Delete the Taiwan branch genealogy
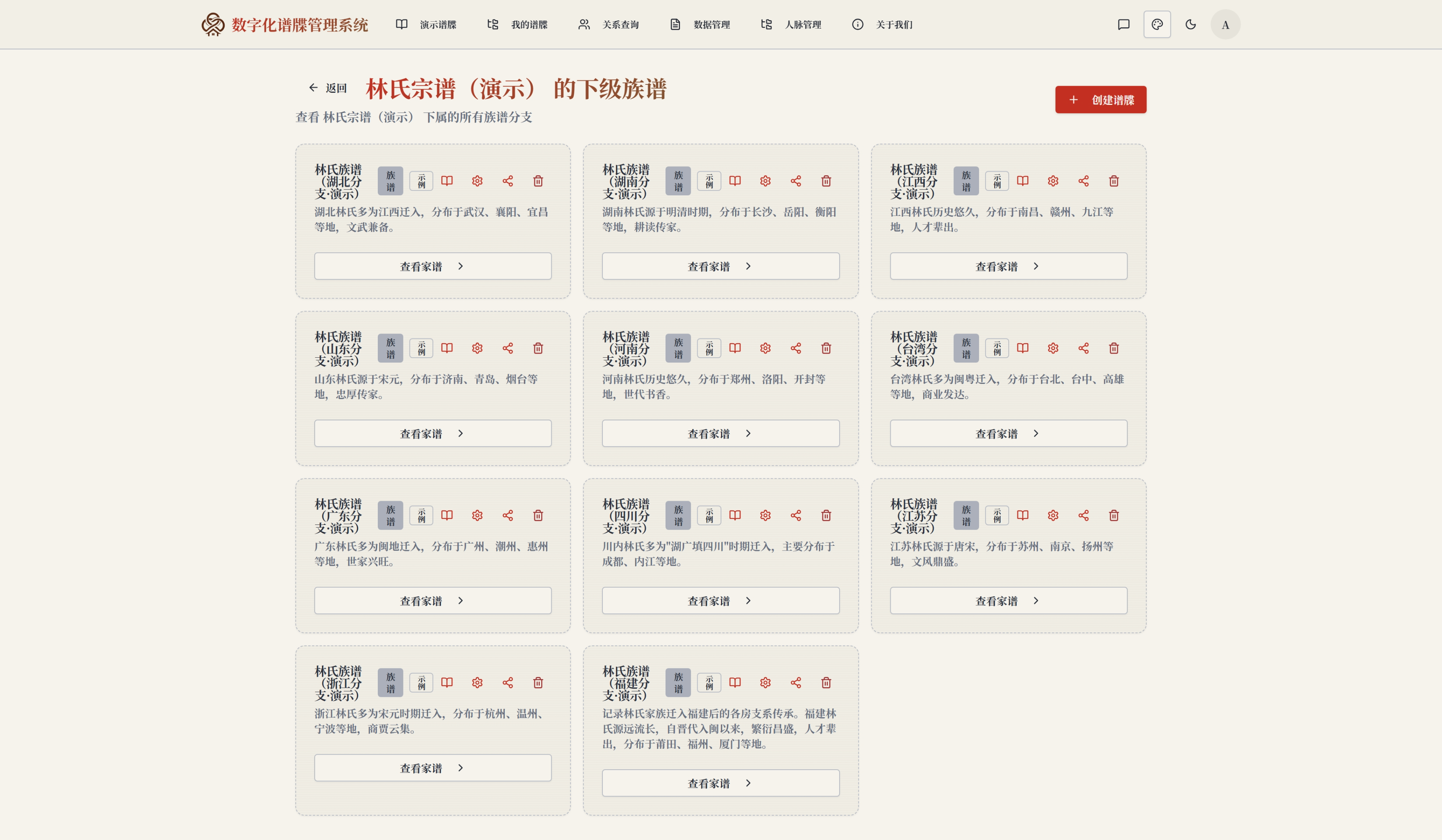1442x840 pixels. click(1114, 348)
